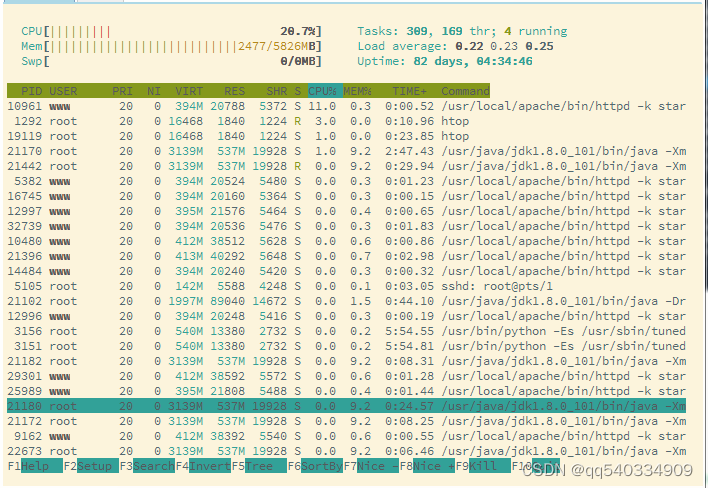Click F7 Nice - to lower niceness
708x488 pixels.
pos(371,466)
